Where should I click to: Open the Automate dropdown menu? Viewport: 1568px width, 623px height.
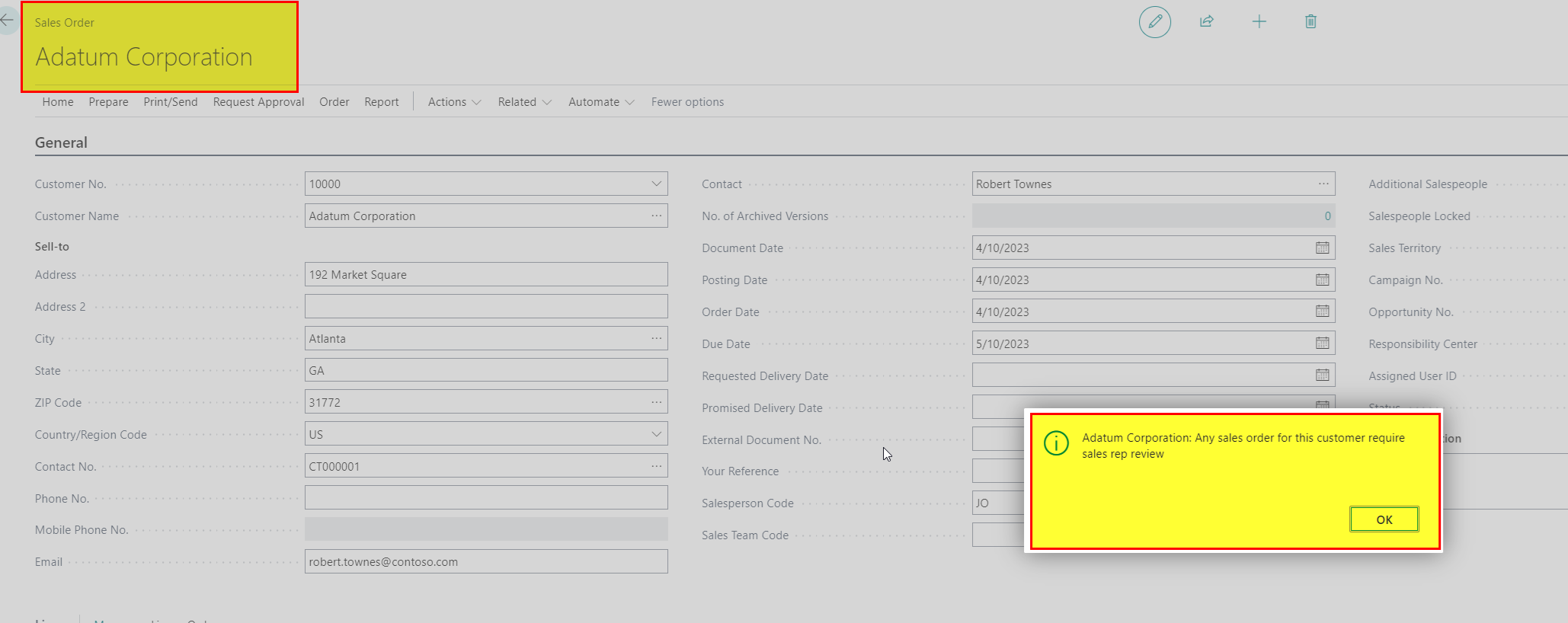coord(601,102)
